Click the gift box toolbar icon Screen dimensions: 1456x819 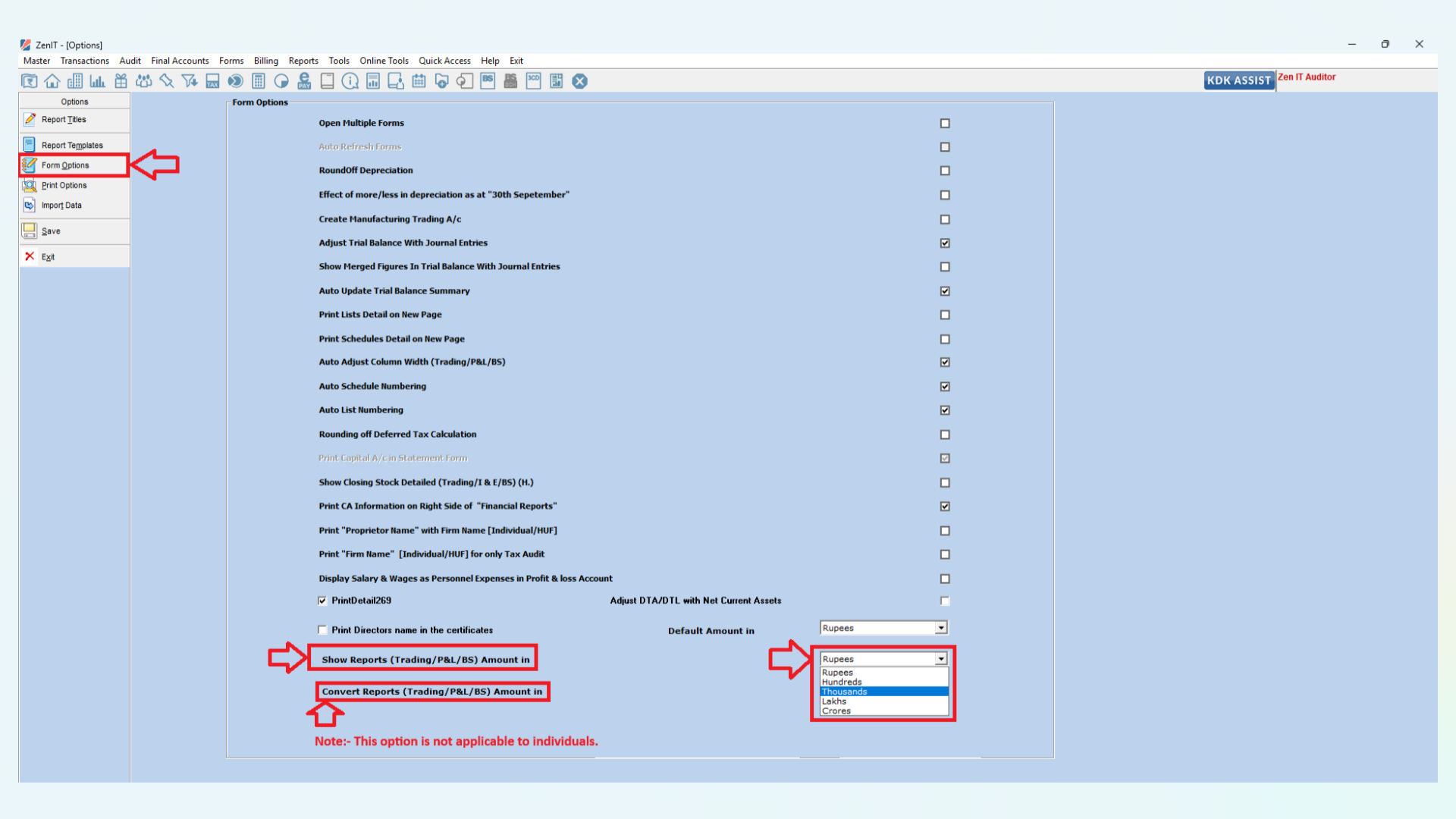coord(121,81)
